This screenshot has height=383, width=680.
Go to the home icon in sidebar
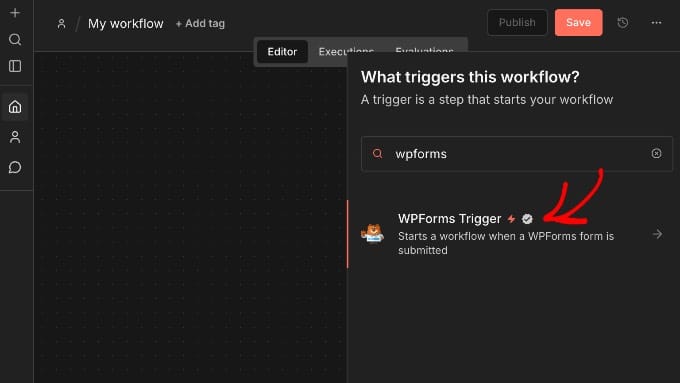click(15, 107)
